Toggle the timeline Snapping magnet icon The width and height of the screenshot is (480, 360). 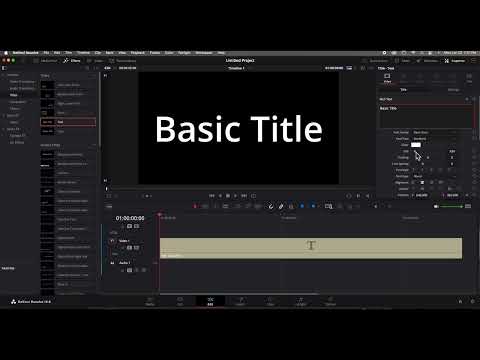[271, 206]
